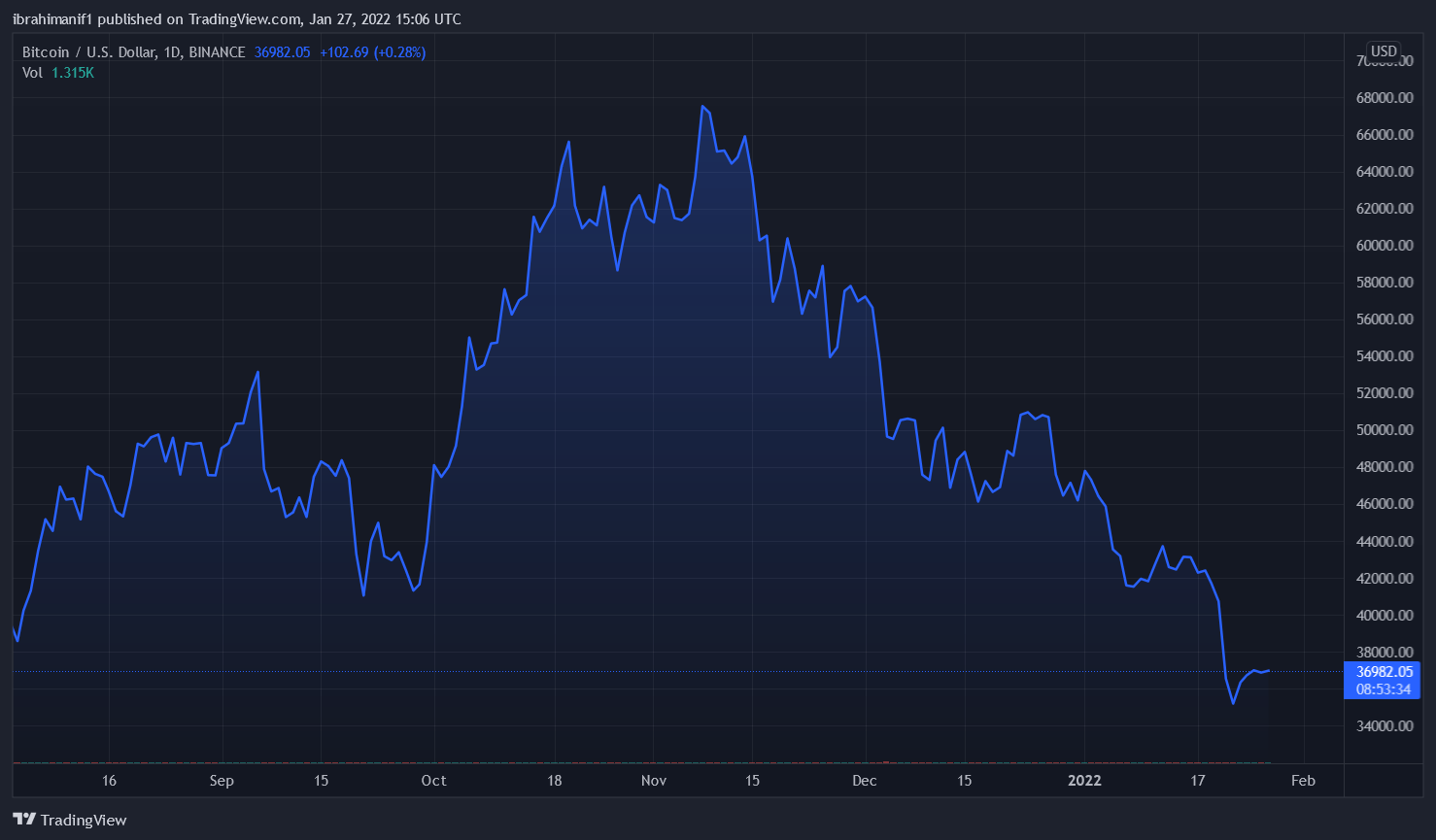Click the Feb label on time axis
This screenshot has height=840, width=1436.
[1303, 781]
